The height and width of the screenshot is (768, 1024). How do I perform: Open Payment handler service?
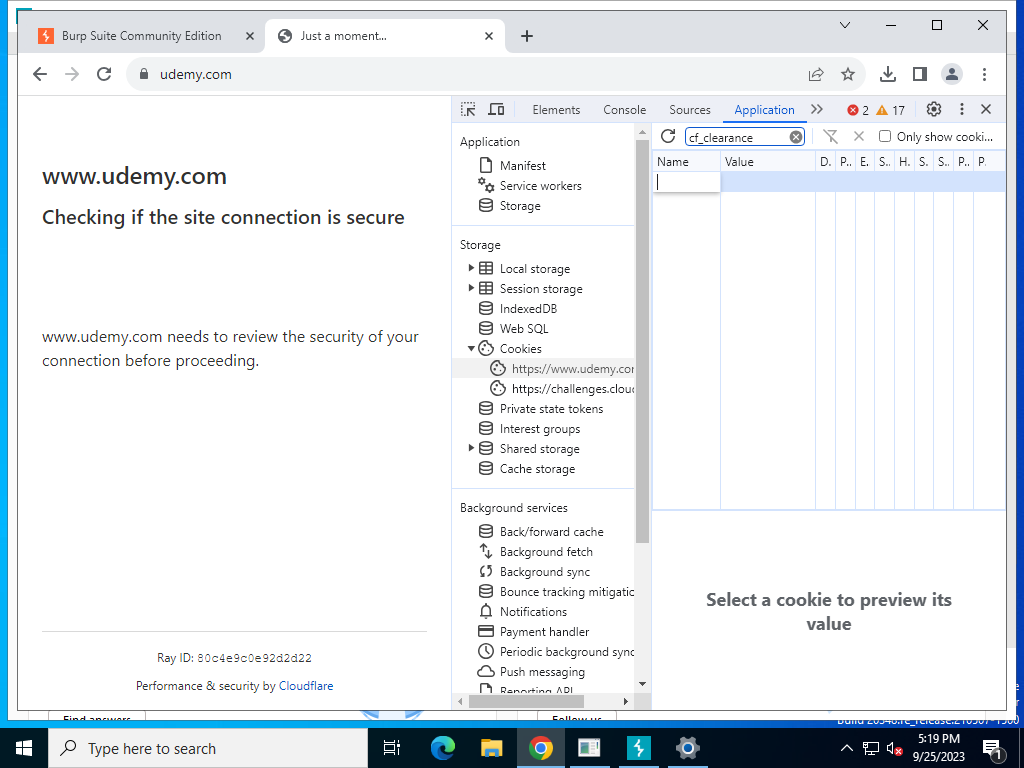click(544, 632)
